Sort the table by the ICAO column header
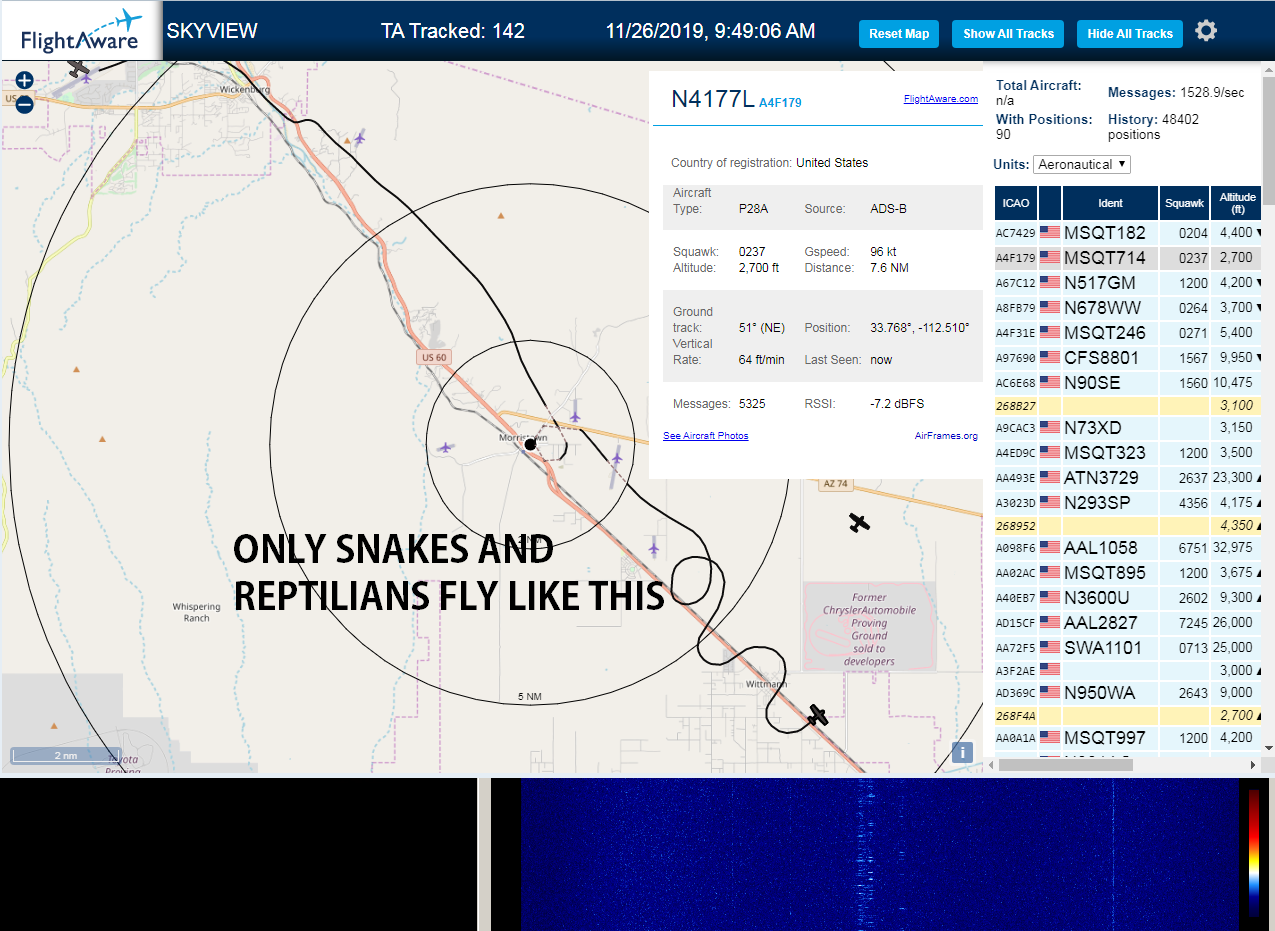Image resolution: width=1275 pixels, height=931 pixels. 1015,203
